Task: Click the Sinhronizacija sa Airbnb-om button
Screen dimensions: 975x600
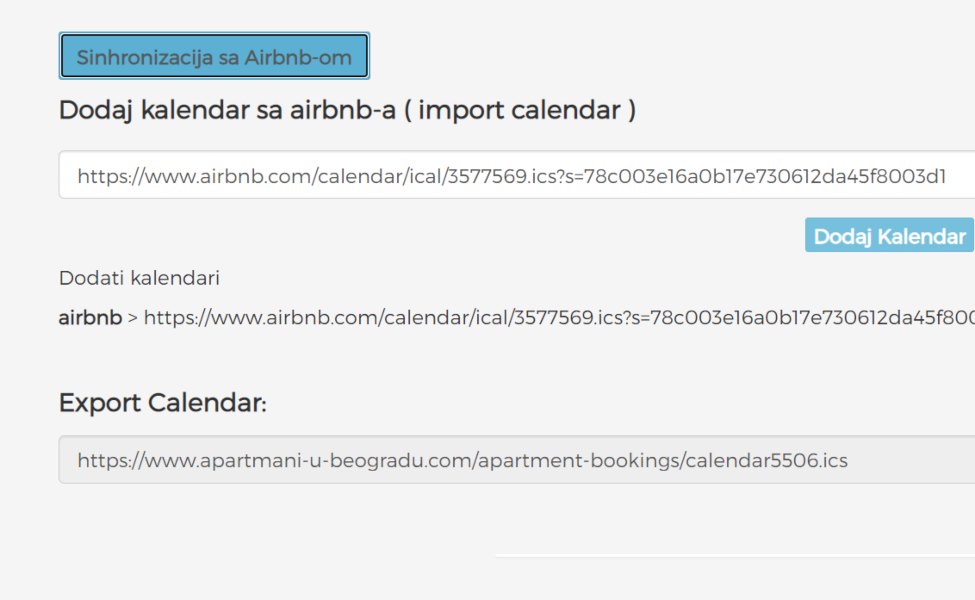Action: 214,57
